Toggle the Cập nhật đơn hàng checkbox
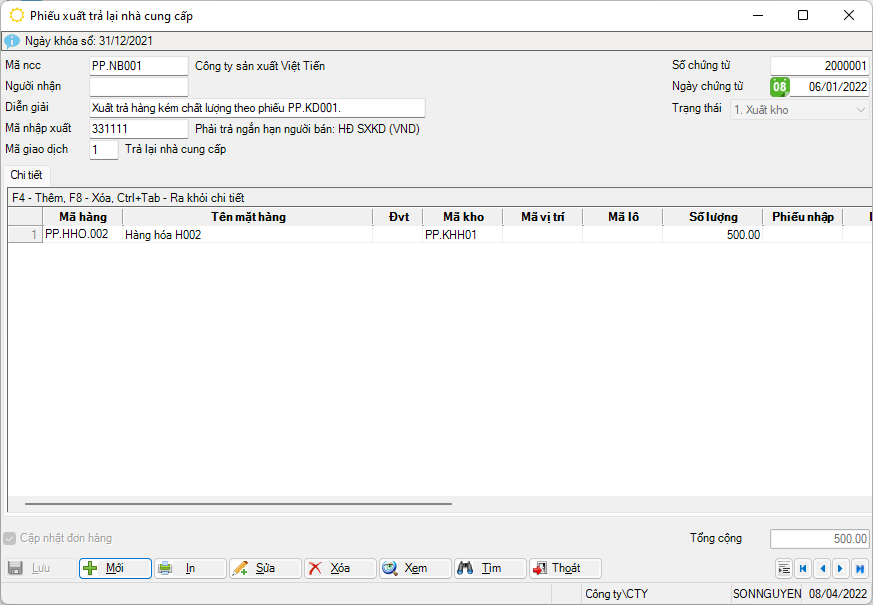873x605 pixels. pyautogui.click(x=10, y=538)
